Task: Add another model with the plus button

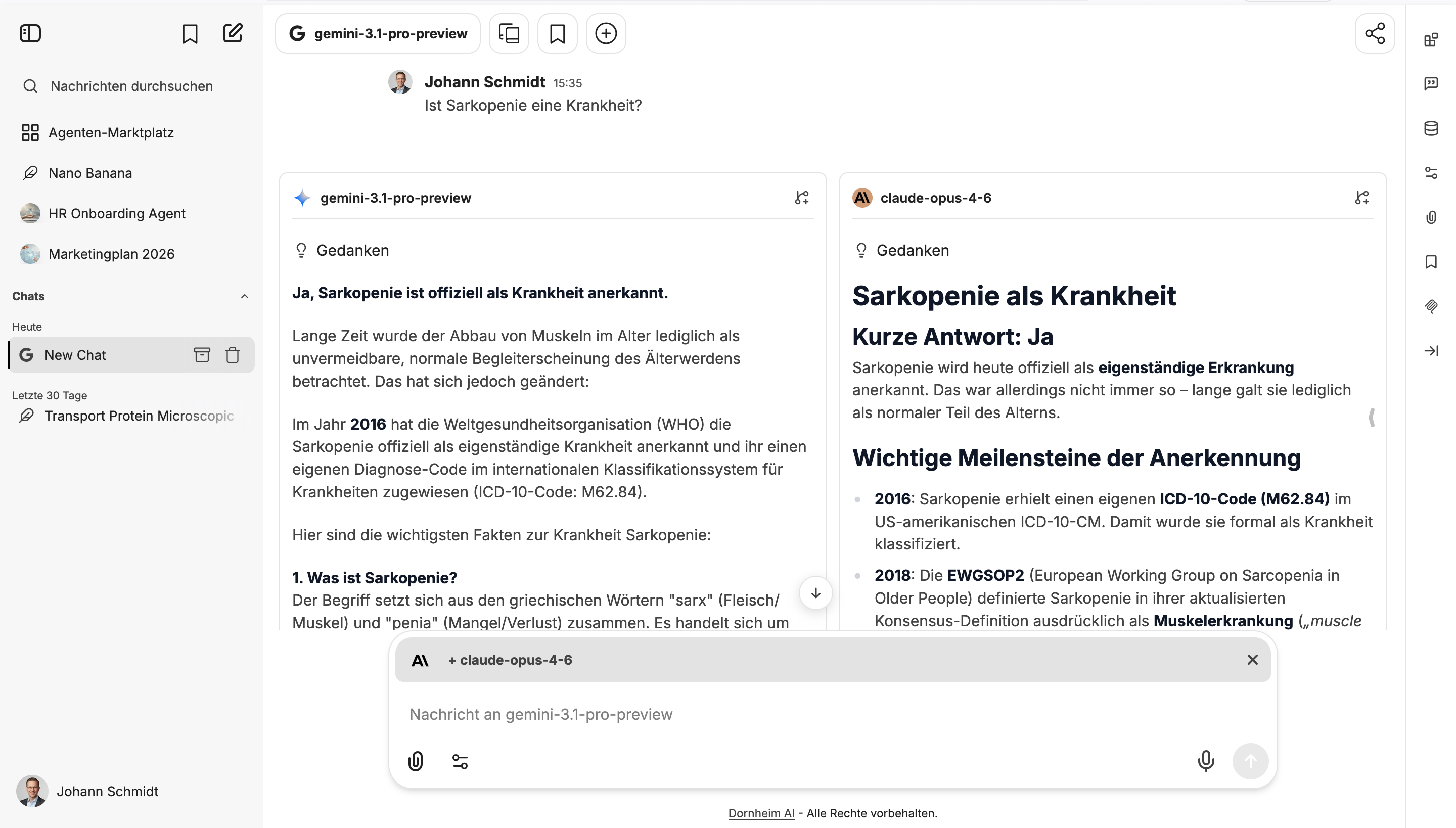Action: (606, 33)
